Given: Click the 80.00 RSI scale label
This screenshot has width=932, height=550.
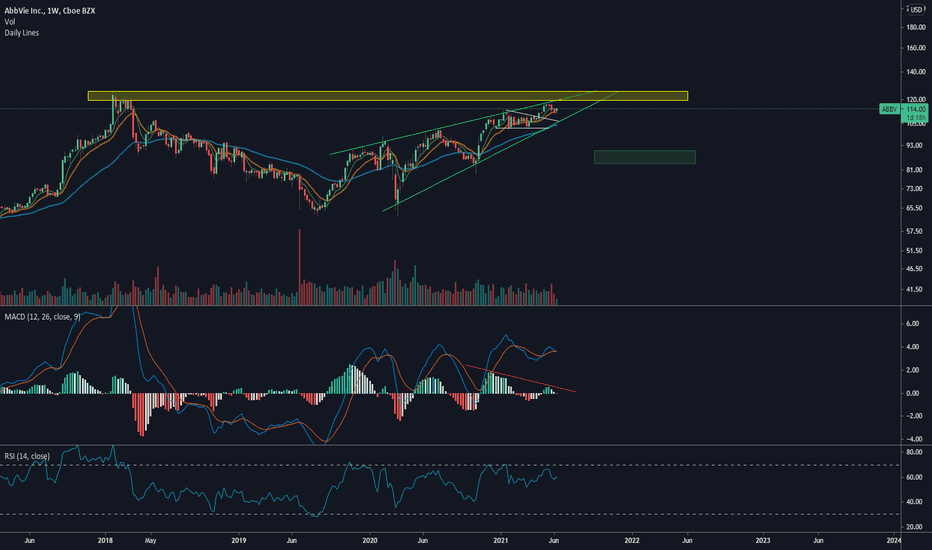Looking at the screenshot, I should (x=914, y=452).
